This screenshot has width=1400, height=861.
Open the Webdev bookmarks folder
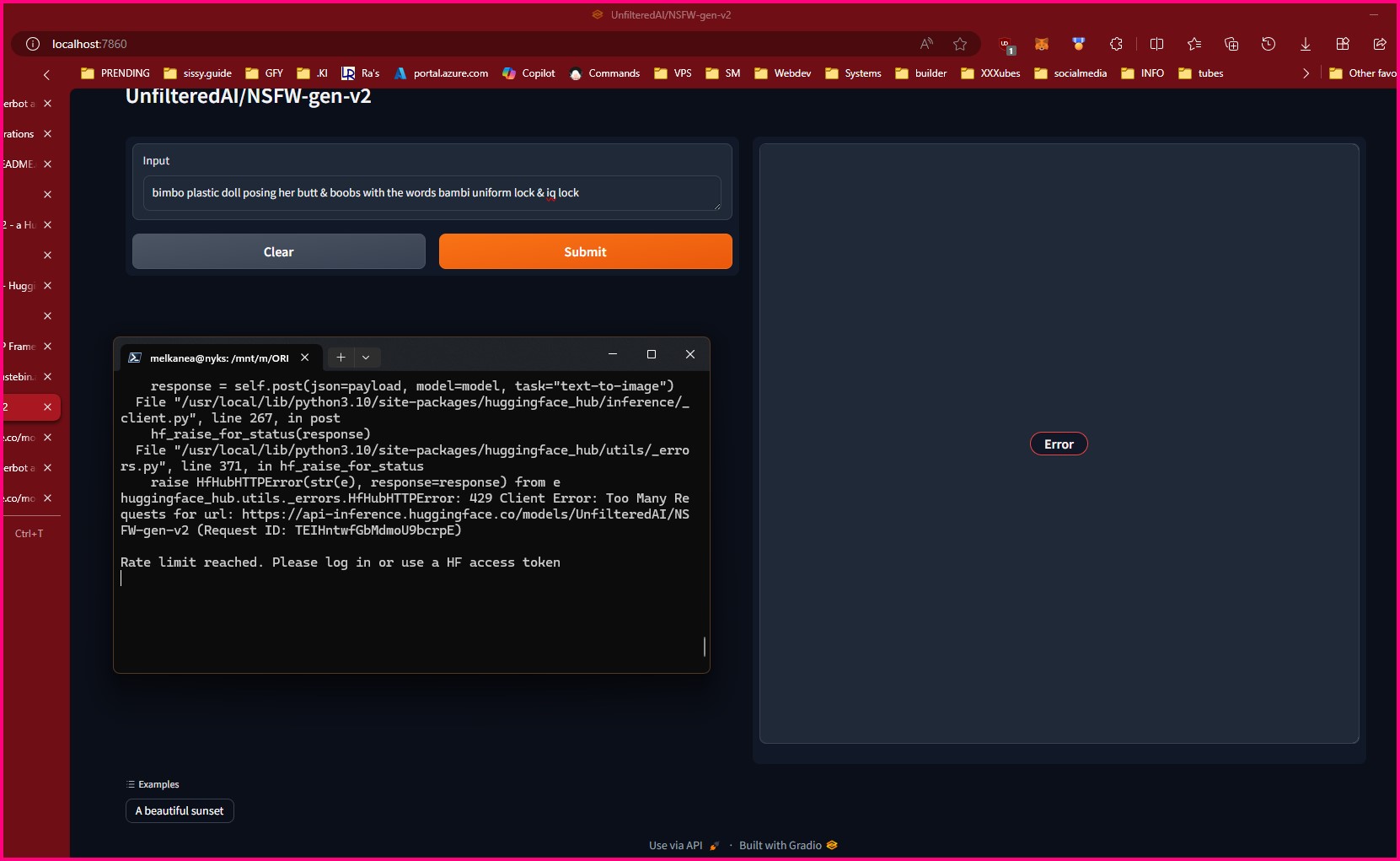[782, 73]
